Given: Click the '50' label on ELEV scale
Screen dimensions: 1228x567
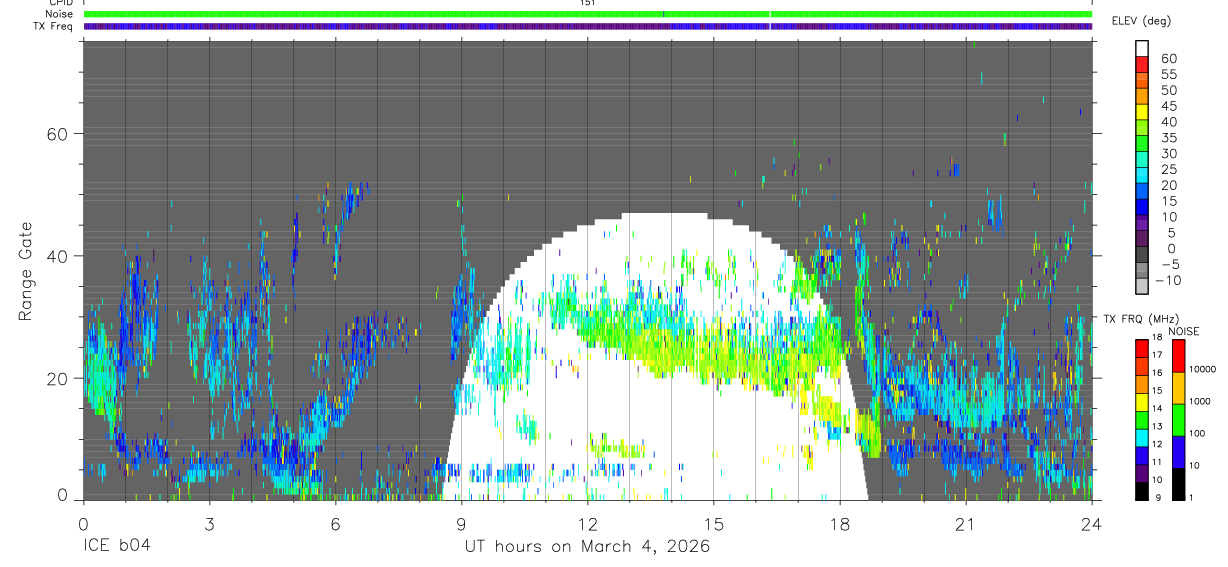Looking at the screenshot, I should point(1168,91).
